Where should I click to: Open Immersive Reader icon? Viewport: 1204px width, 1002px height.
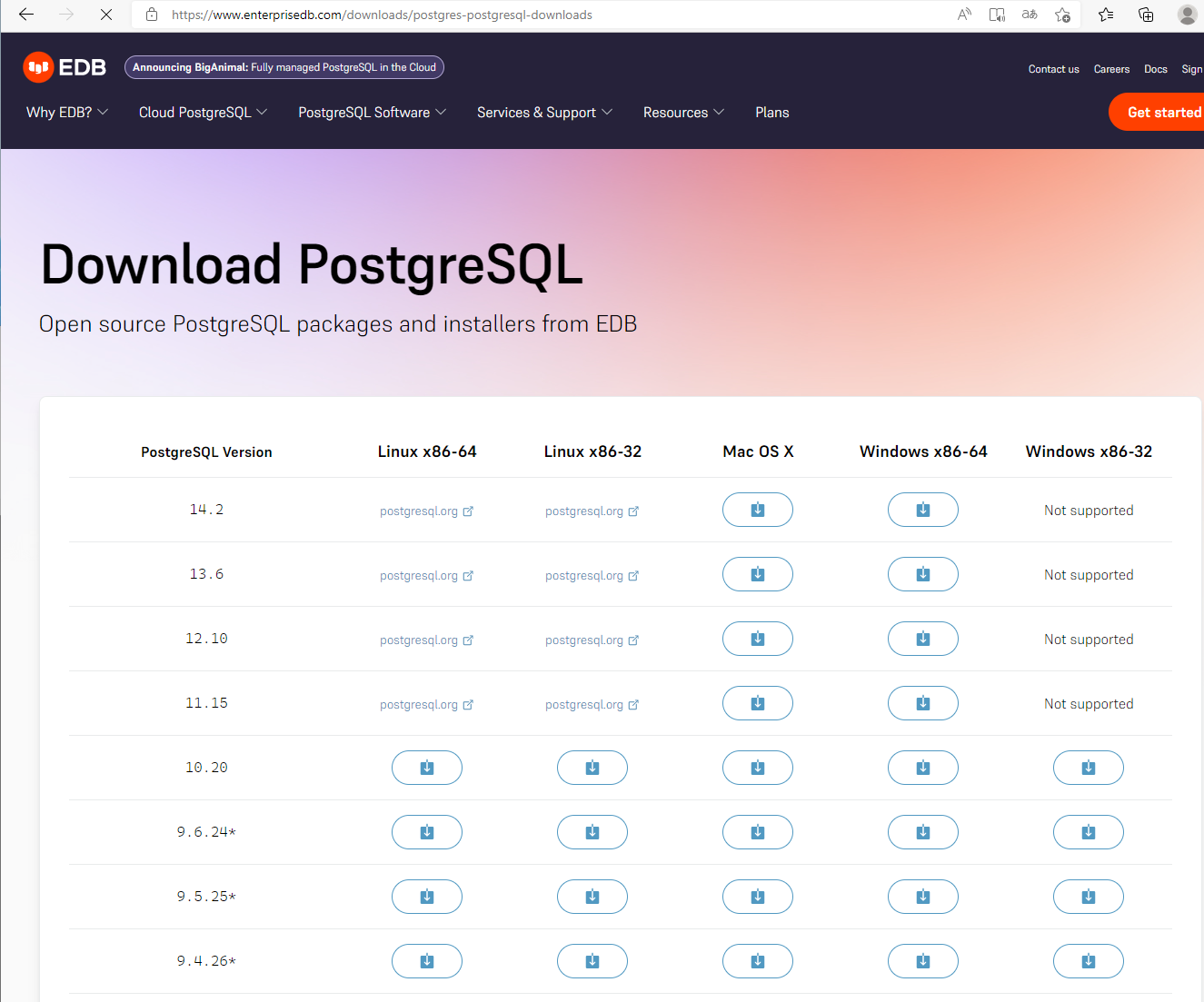coord(997,15)
